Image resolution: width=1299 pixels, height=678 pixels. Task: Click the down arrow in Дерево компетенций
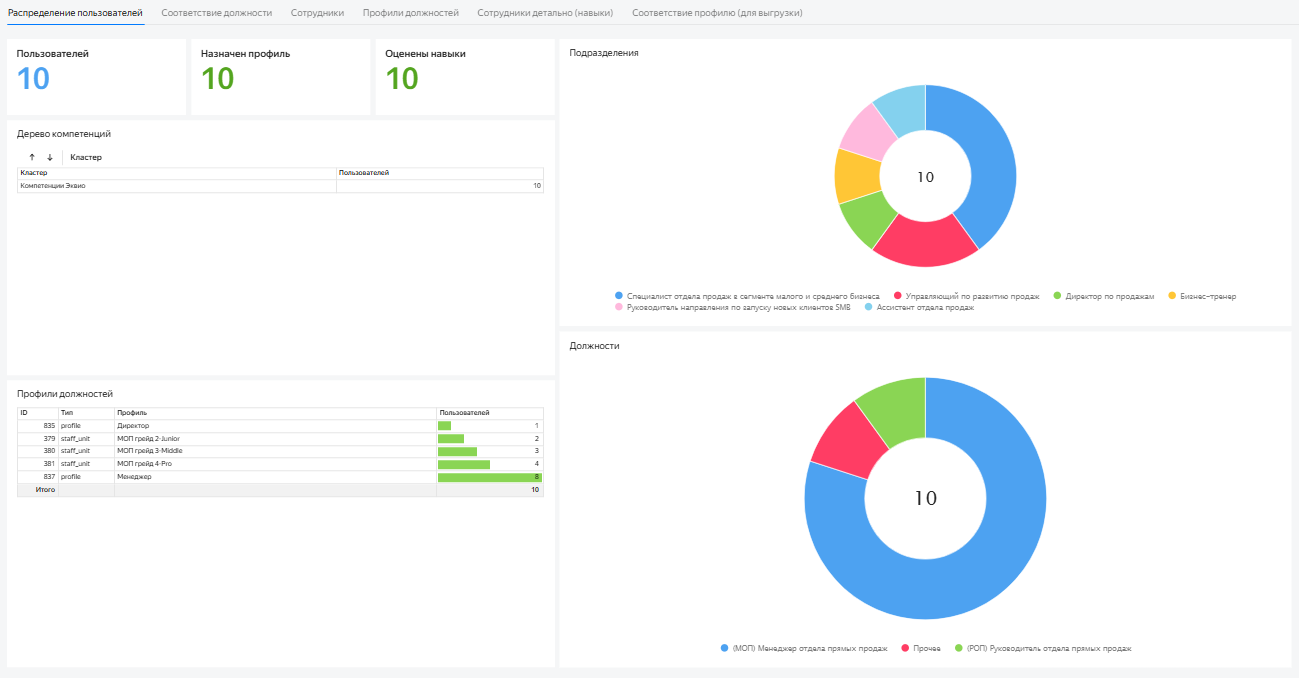50,157
